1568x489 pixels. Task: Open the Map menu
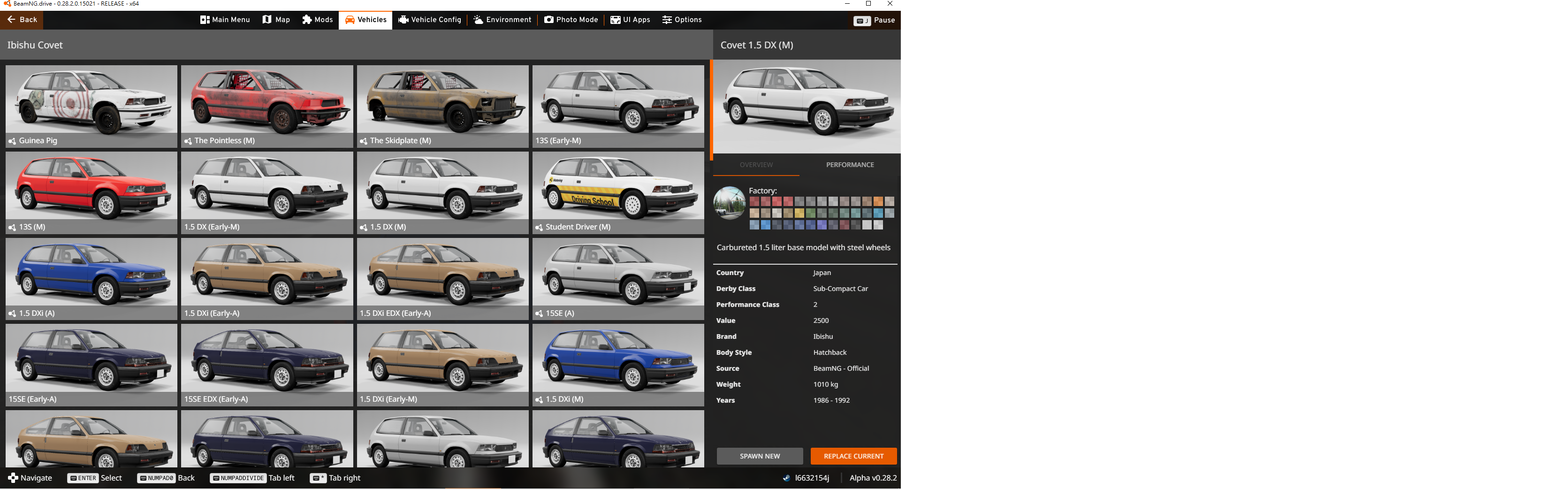pos(276,20)
